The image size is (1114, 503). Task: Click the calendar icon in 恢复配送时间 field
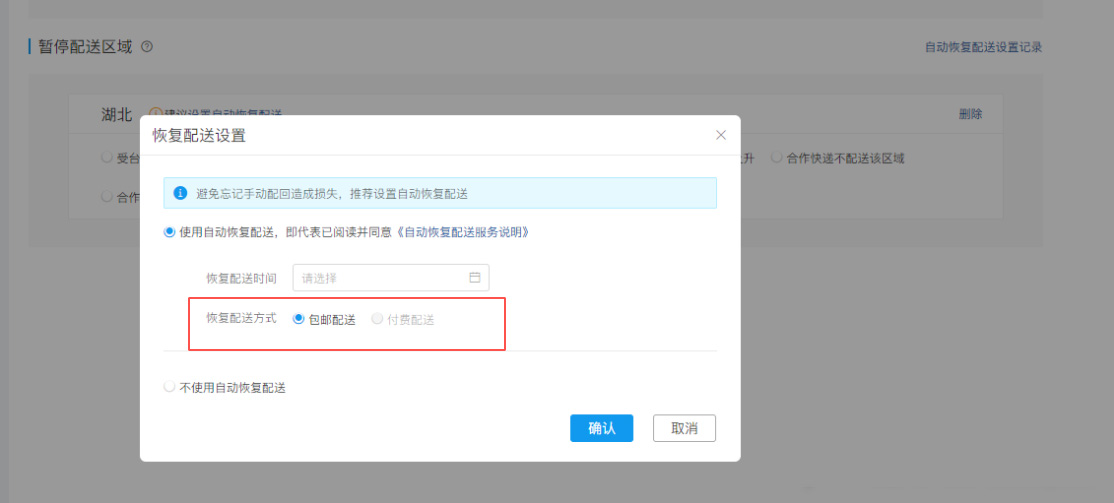click(x=475, y=278)
